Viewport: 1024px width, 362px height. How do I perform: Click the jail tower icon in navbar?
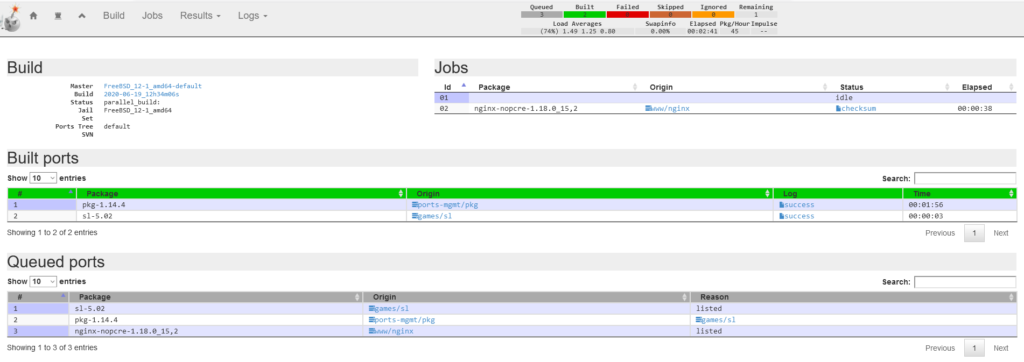(x=57, y=16)
